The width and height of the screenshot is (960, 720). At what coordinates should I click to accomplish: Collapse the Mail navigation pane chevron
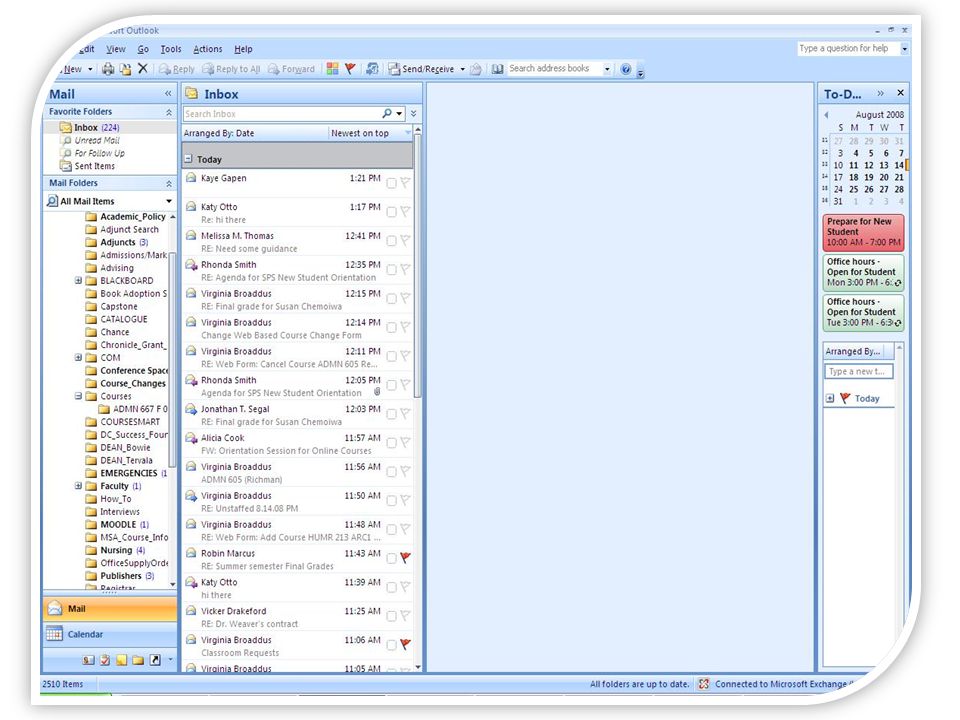tap(168, 94)
